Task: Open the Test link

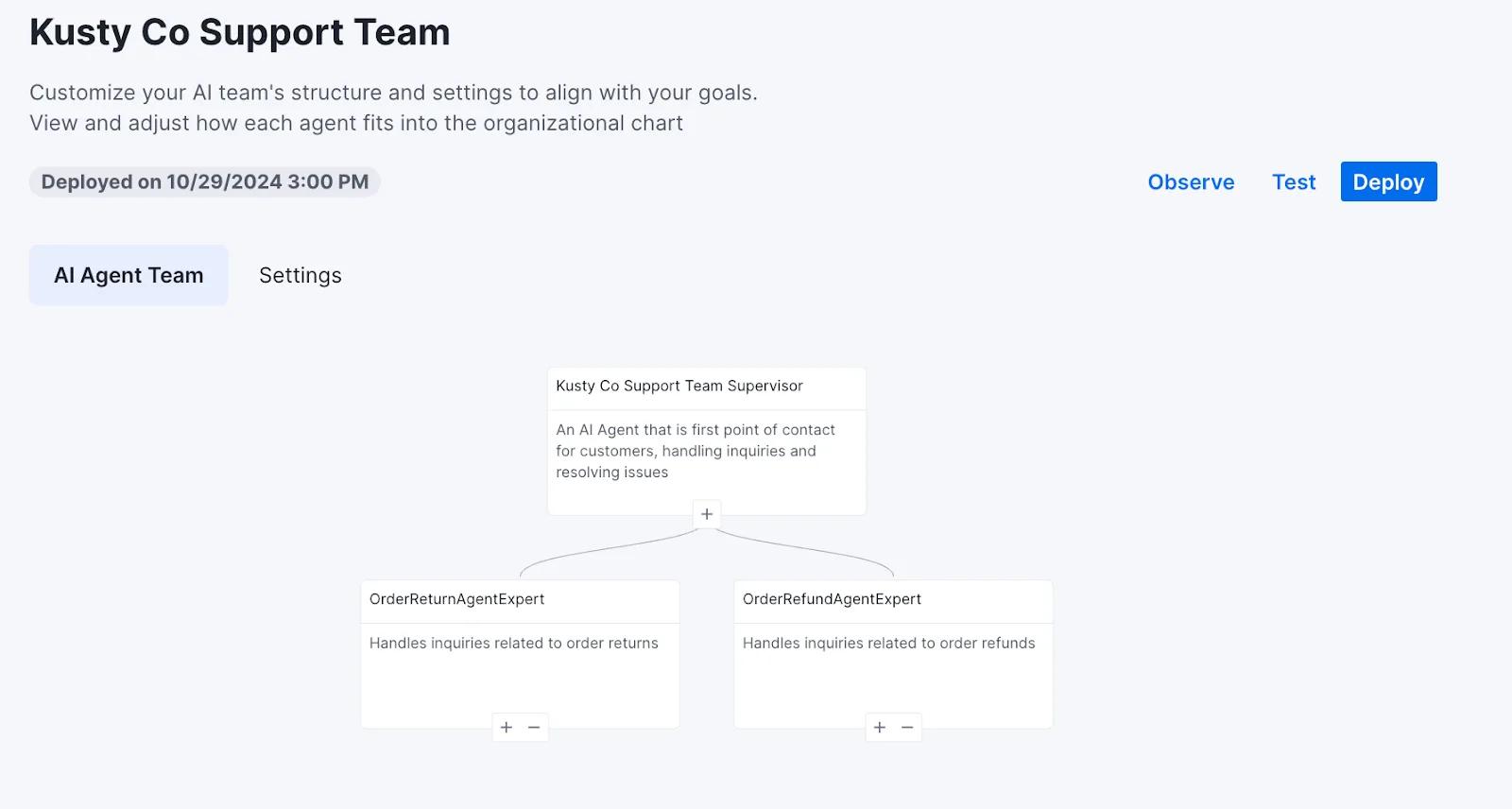Action: pos(1294,182)
